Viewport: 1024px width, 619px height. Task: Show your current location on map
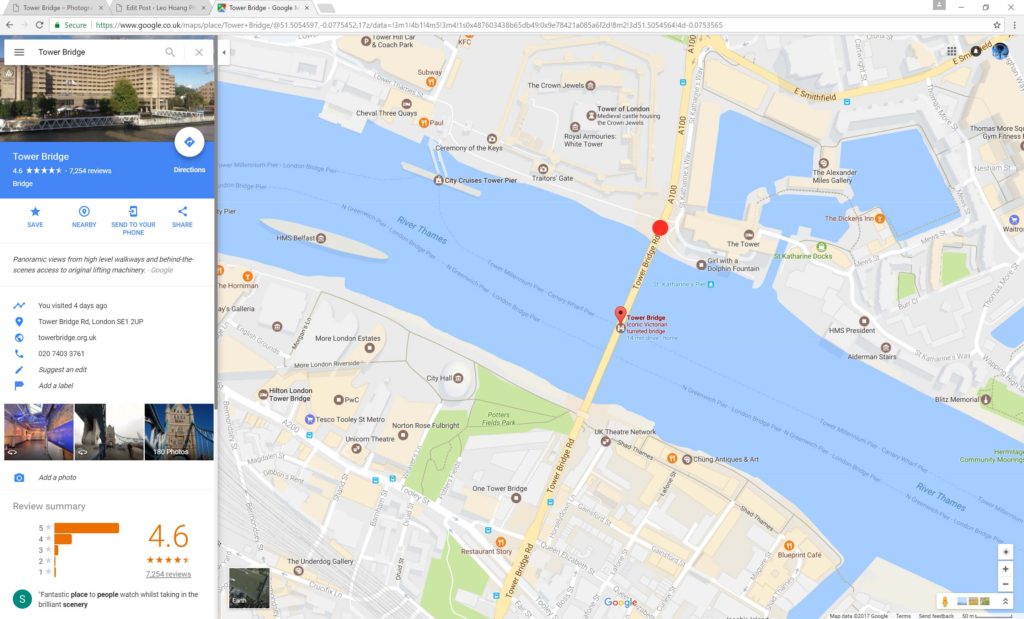coord(1005,552)
